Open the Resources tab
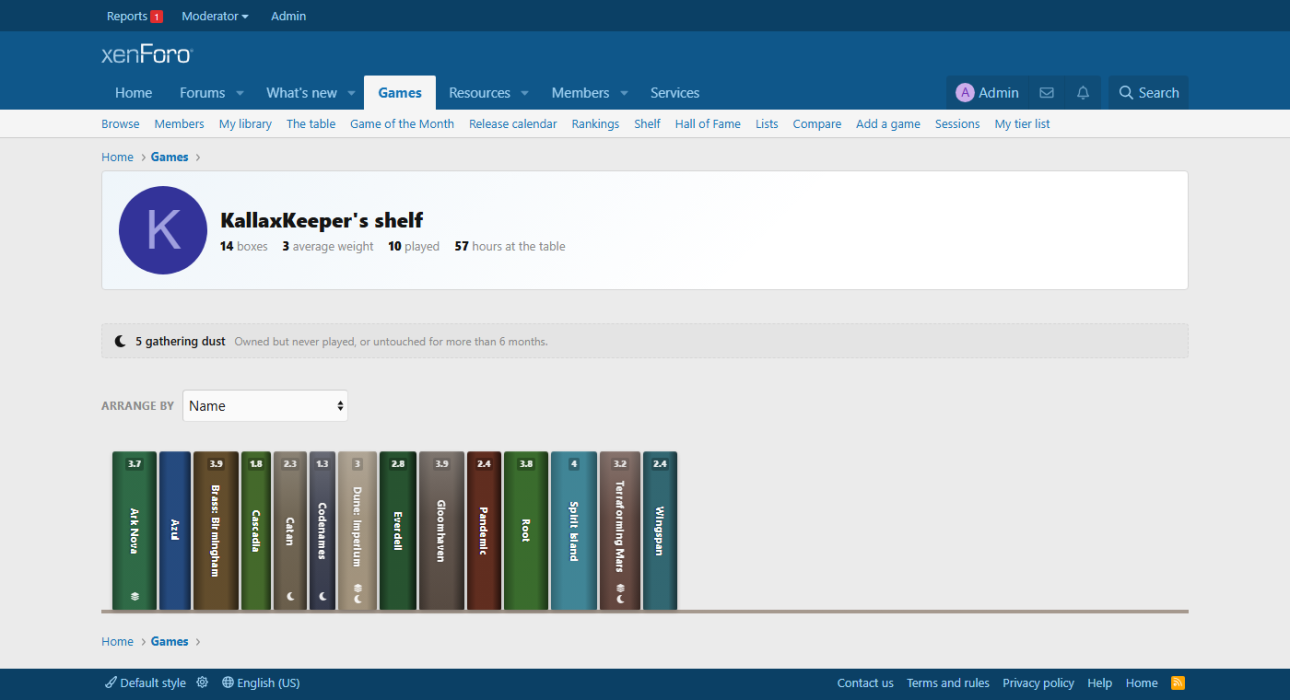The image size is (1290, 700). (479, 93)
